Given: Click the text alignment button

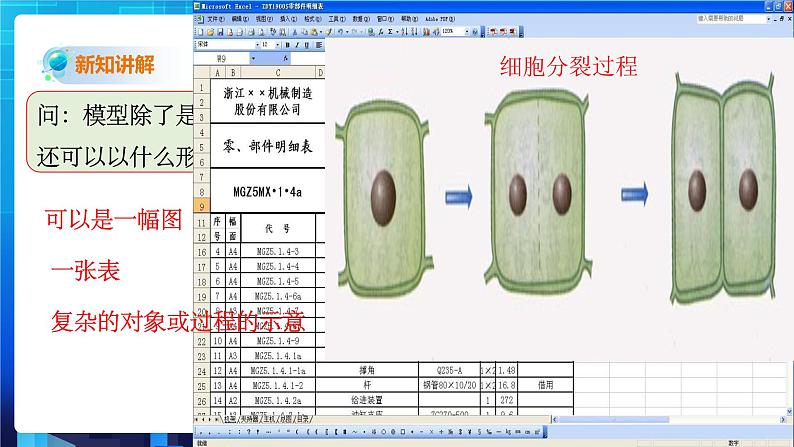Looking at the screenshot, I should coord(319,45).
